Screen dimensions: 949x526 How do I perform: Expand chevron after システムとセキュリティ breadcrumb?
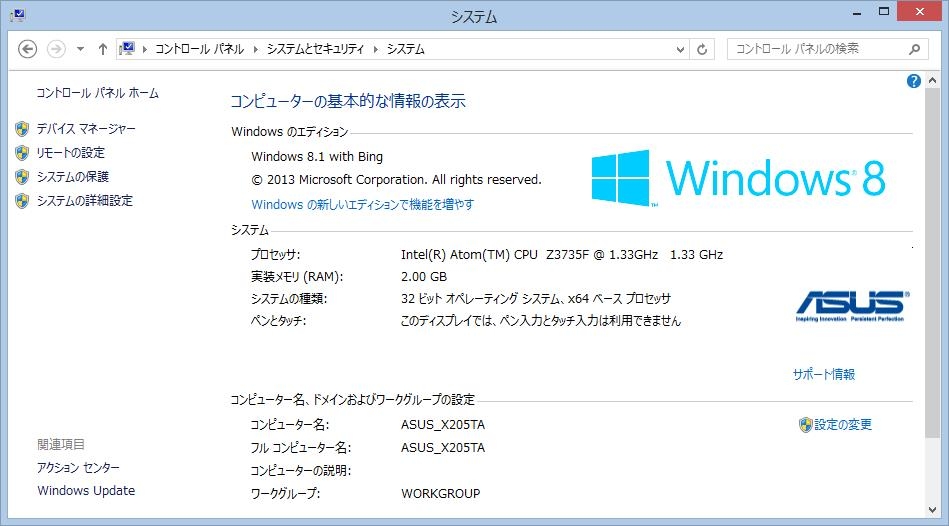pos(376,49)
